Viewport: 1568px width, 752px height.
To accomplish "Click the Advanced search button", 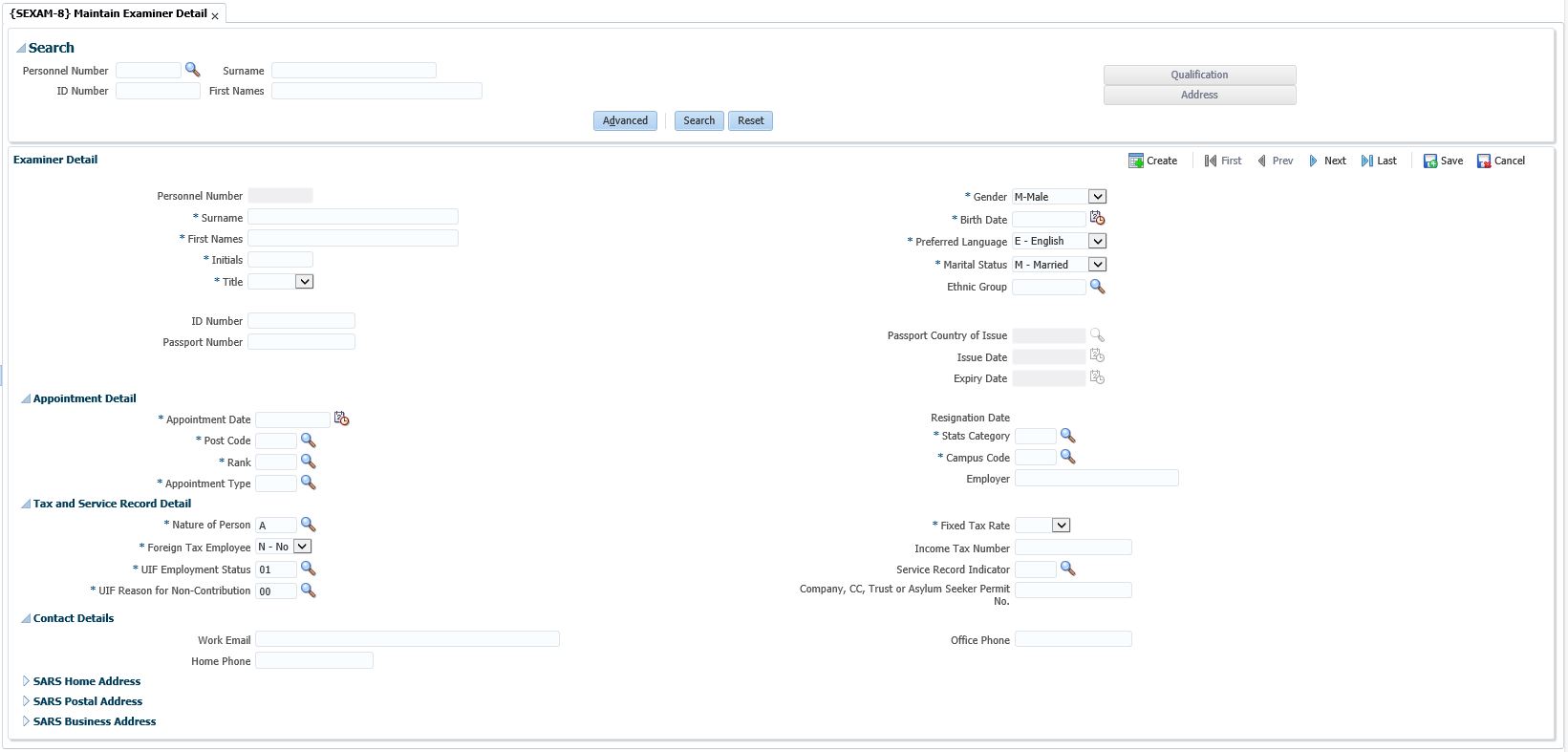I will pyautogui.click(x=625, y=120).
